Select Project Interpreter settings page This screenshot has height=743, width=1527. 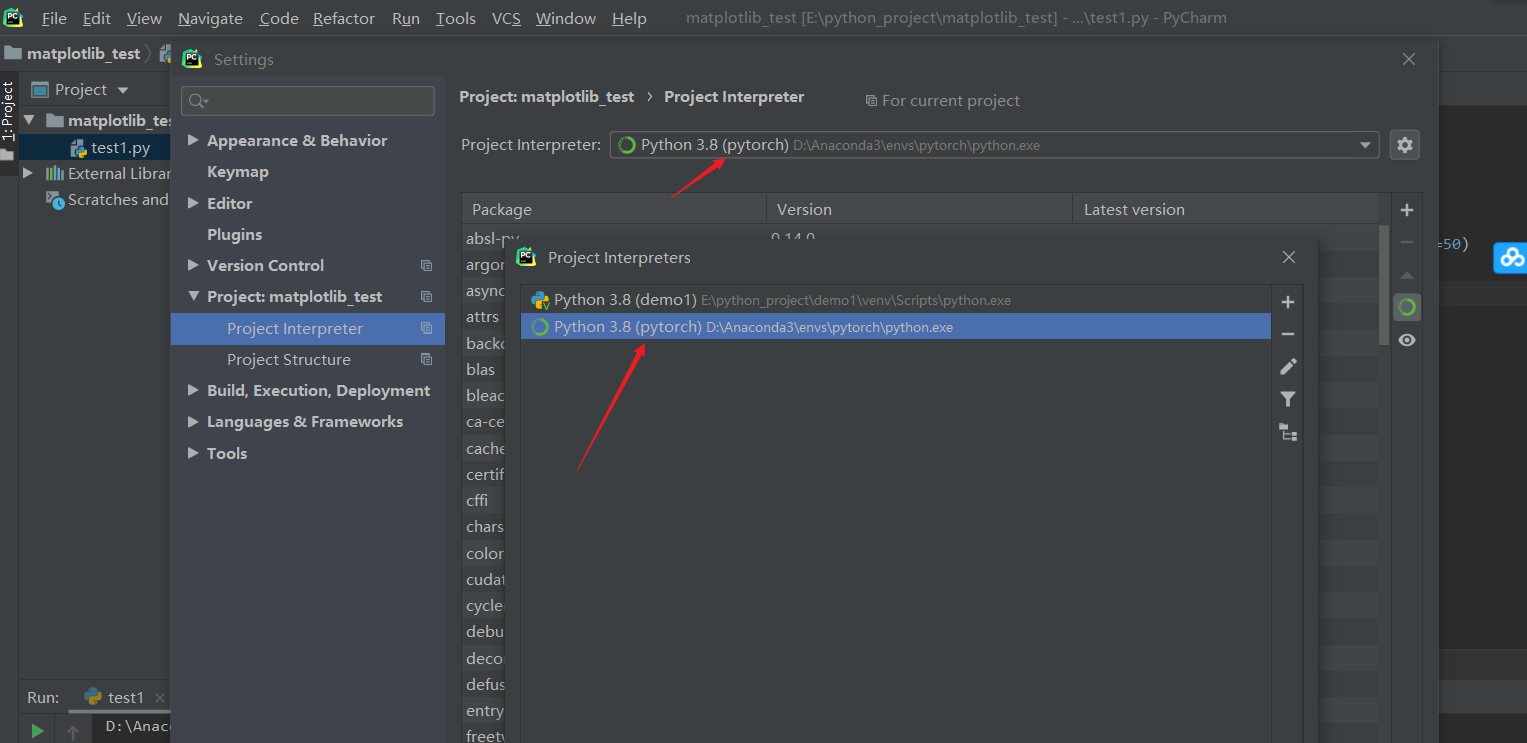coord(308,328)
